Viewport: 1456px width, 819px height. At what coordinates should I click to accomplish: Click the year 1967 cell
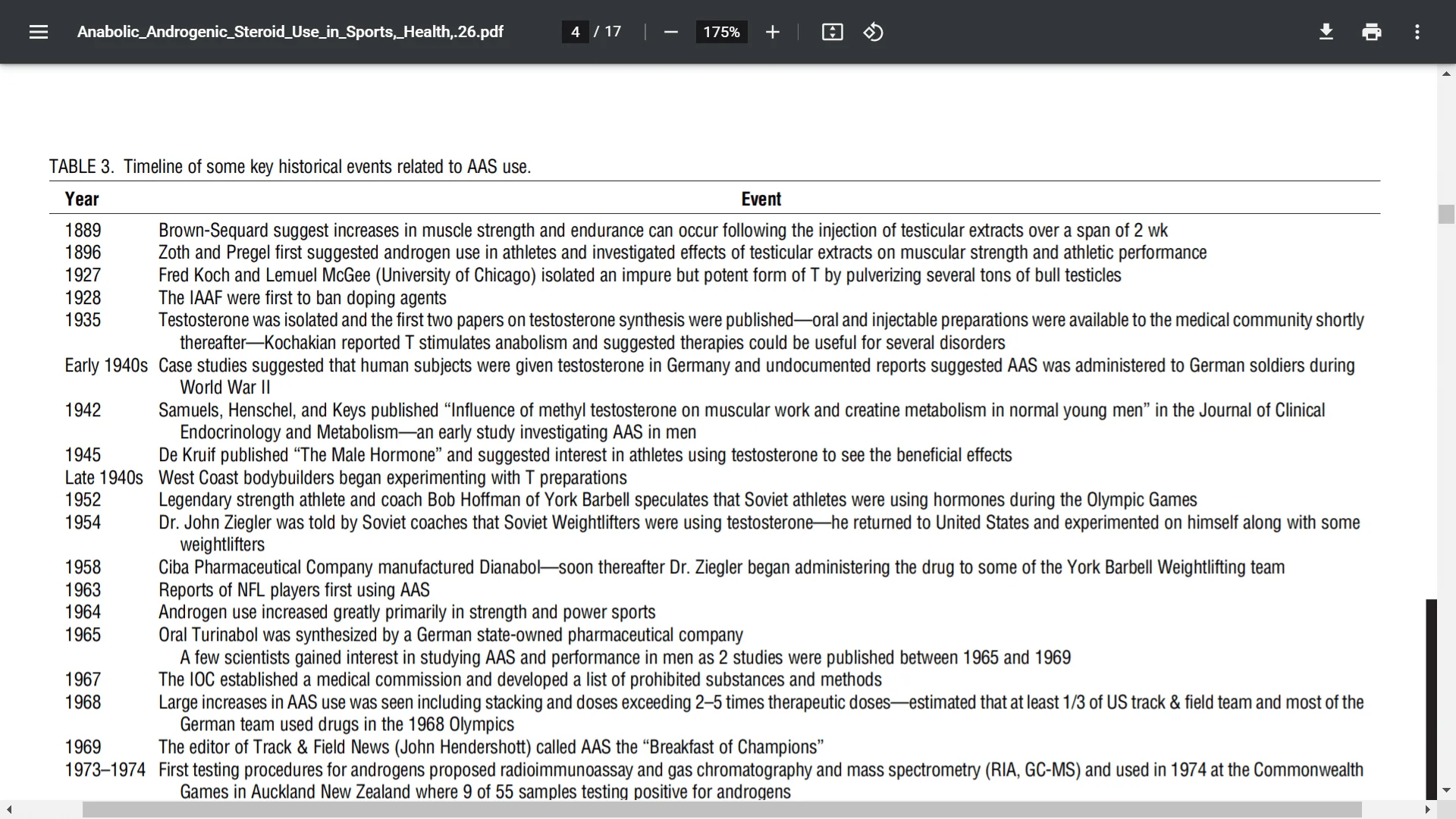click(83, 679)
